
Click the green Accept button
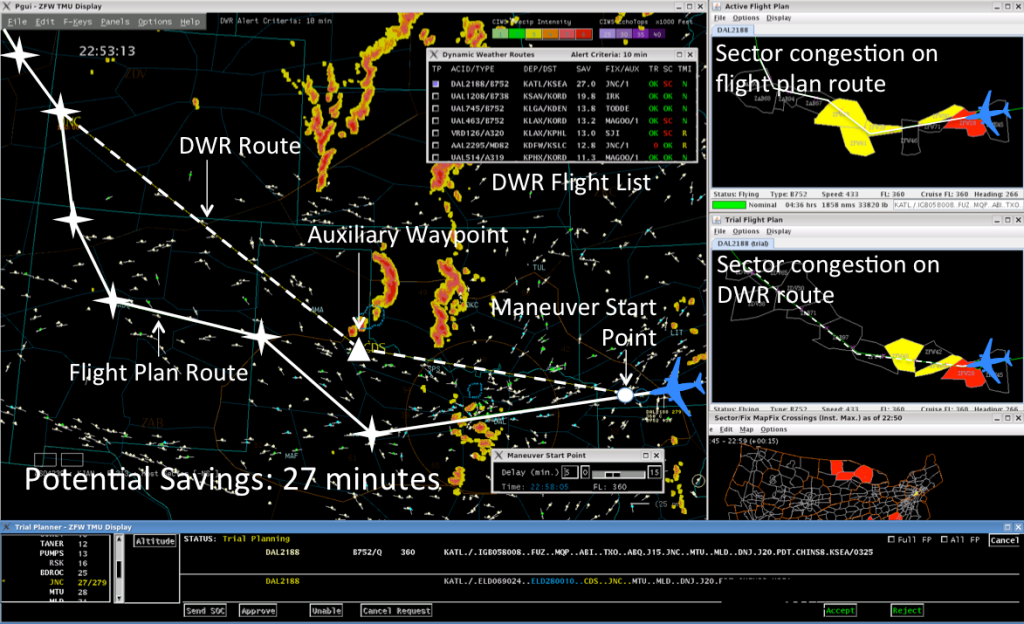click(840, 611)
